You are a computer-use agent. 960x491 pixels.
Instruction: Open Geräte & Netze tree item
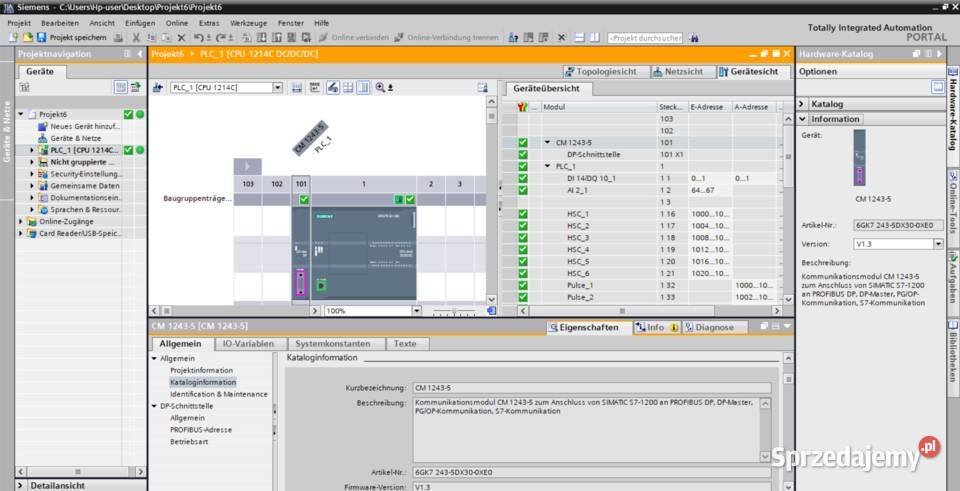click(75, 138)
